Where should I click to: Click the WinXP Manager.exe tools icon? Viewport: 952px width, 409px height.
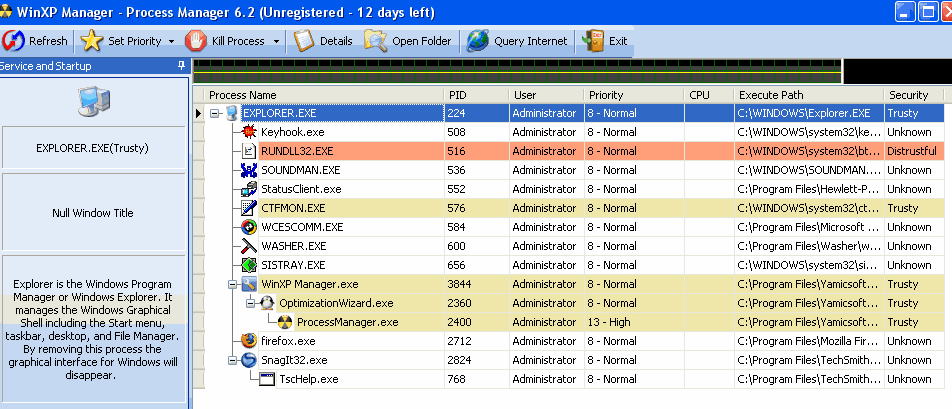(249, 284)
